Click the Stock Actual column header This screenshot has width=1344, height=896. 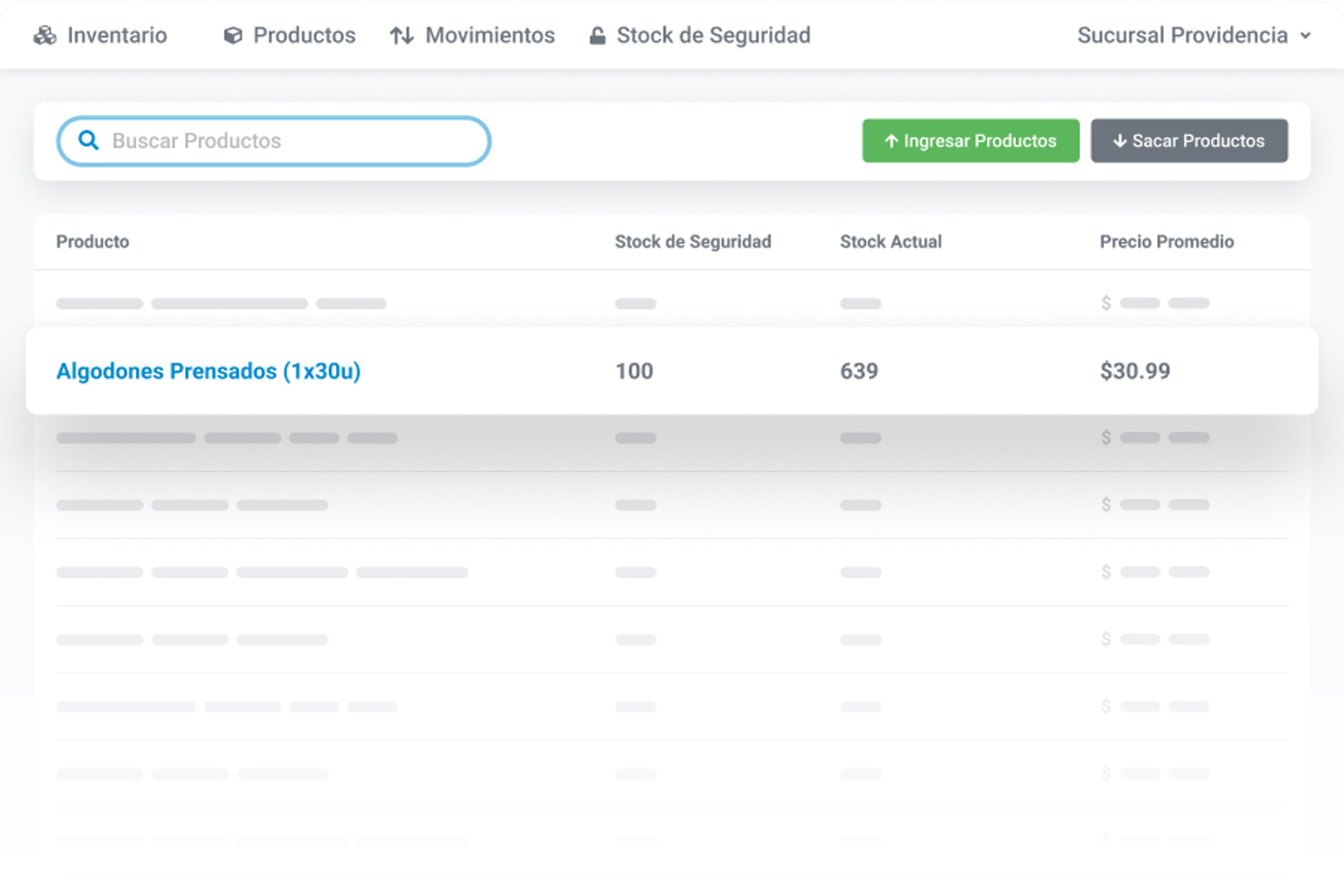[x=891, y=242]
